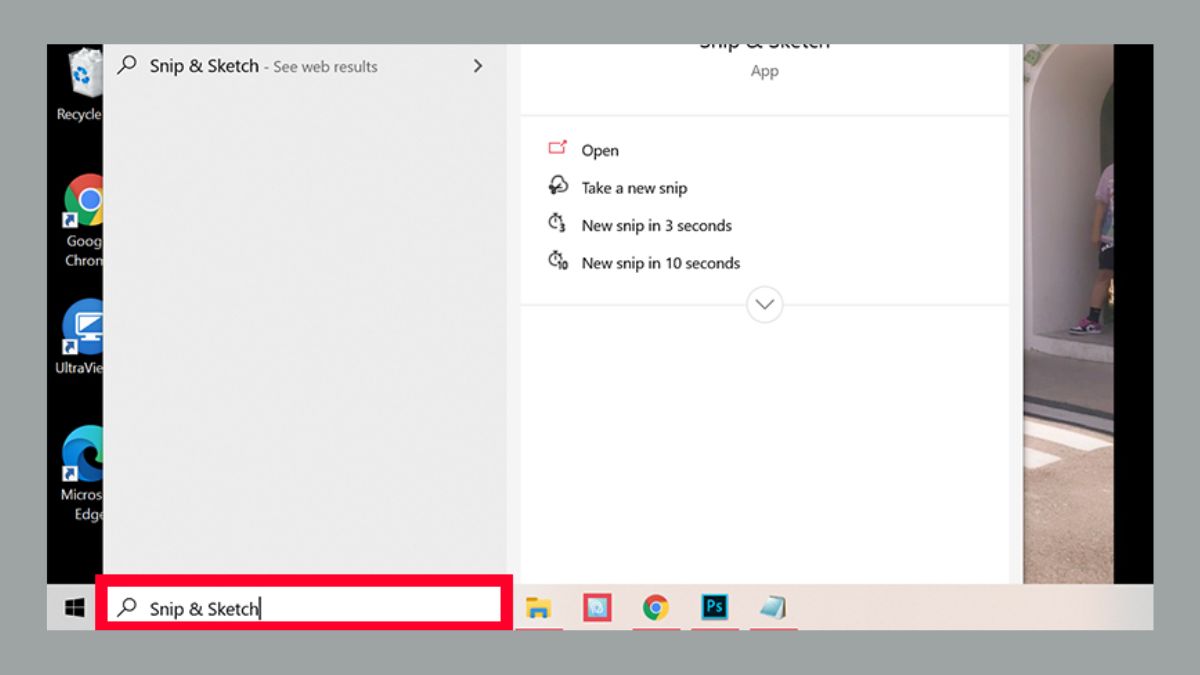1200x675 pixels.
Task: Open Google Chrome from the taskbar
Action: click(x=656, y=607)
